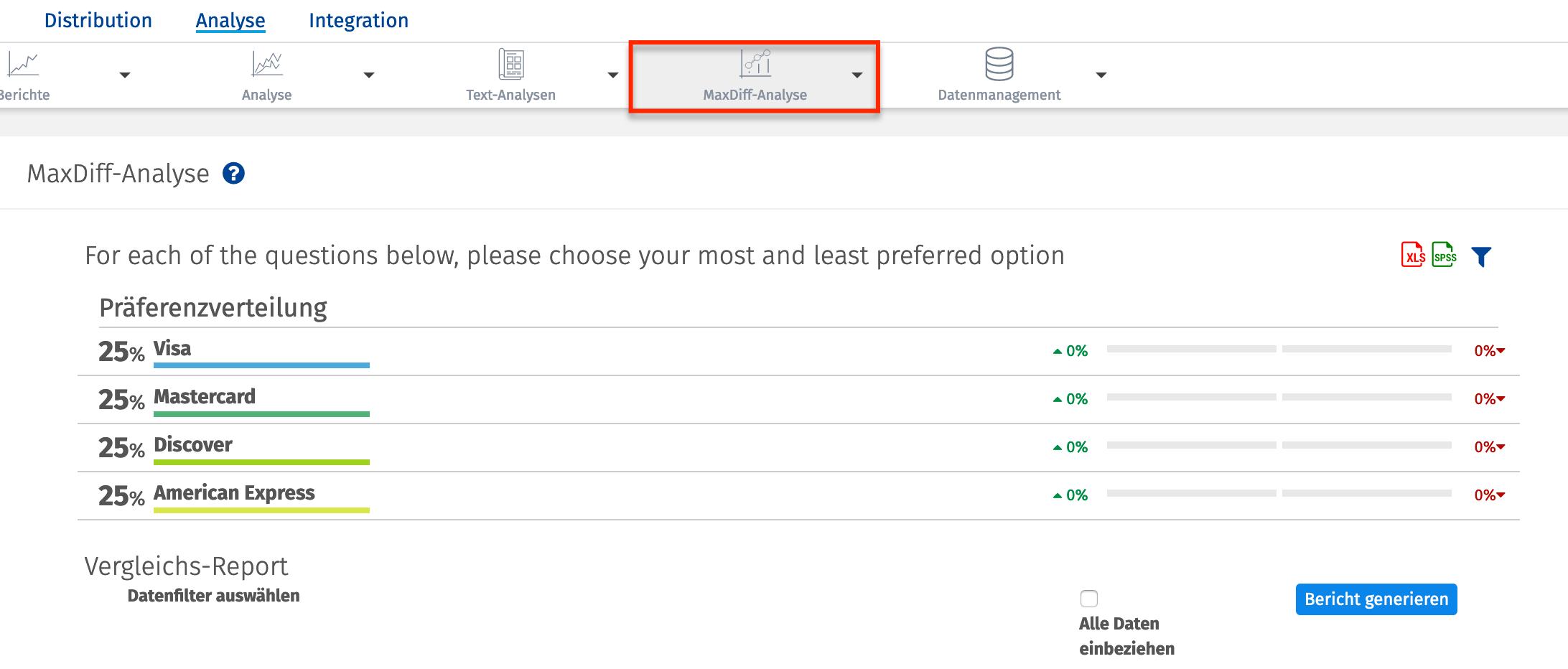Export results via the XLS icon
1568x669 pixels.
tap(1412, 256)
